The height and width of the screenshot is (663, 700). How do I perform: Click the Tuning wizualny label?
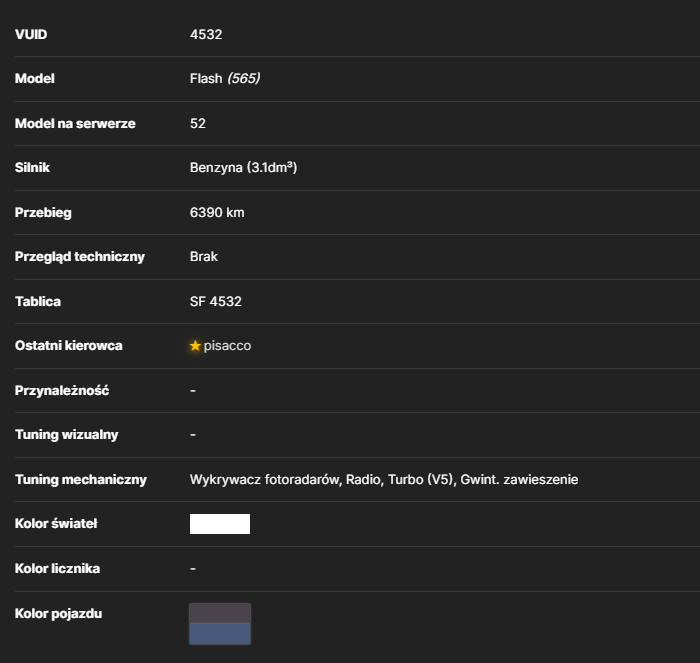click(67, 435)
